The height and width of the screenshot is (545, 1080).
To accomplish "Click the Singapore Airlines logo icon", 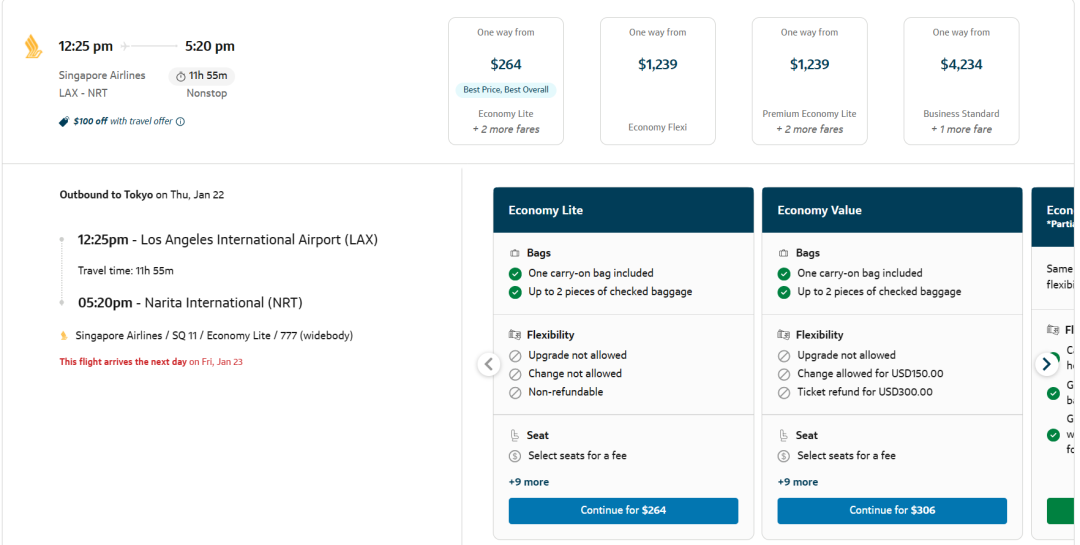I will tap(33, 47).
